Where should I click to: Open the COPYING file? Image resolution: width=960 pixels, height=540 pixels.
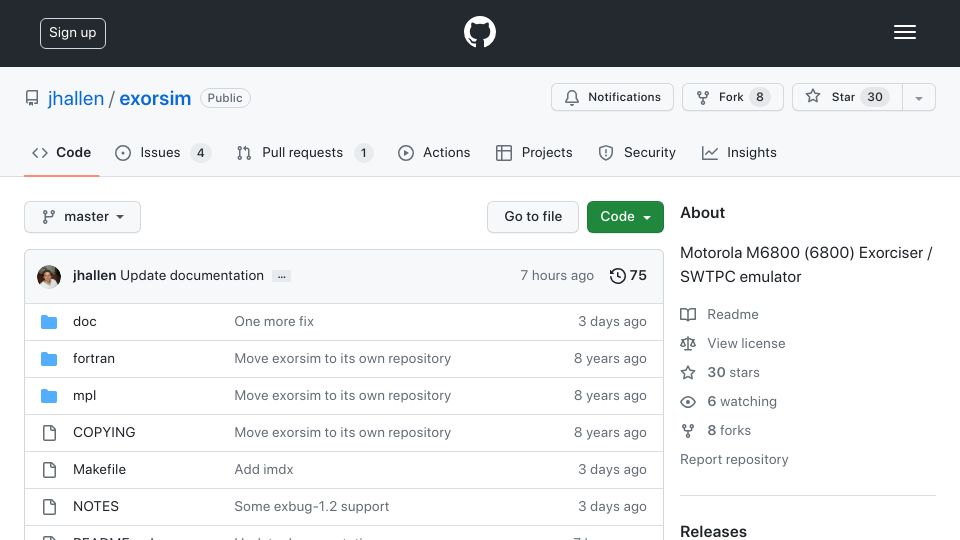(x=104, y=432)
